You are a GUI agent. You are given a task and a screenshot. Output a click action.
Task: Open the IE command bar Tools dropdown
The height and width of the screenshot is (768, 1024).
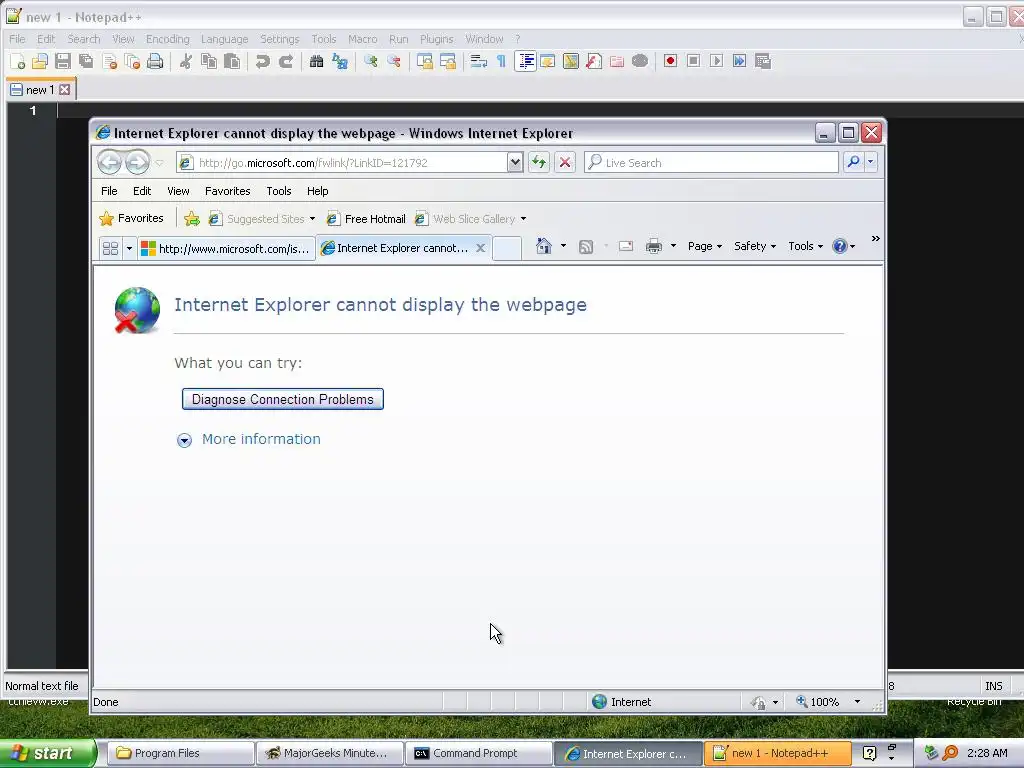[x=805, y=246]
